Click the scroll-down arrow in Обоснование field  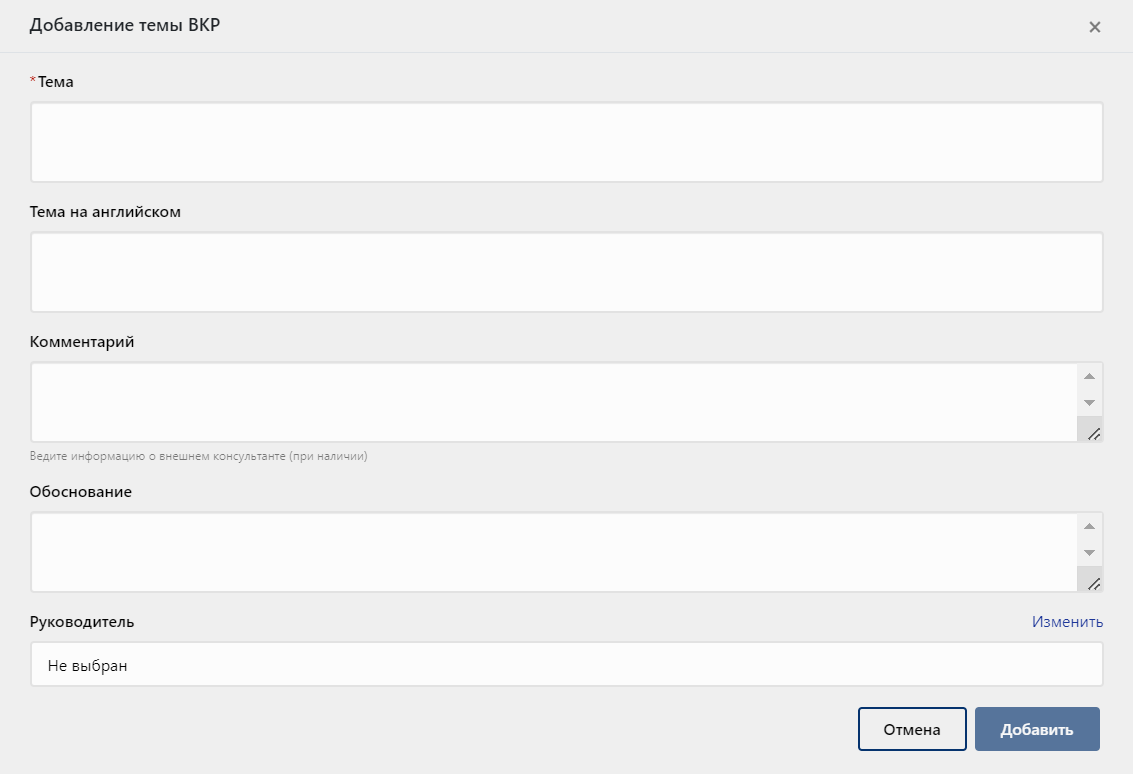tap(1089, 553)
